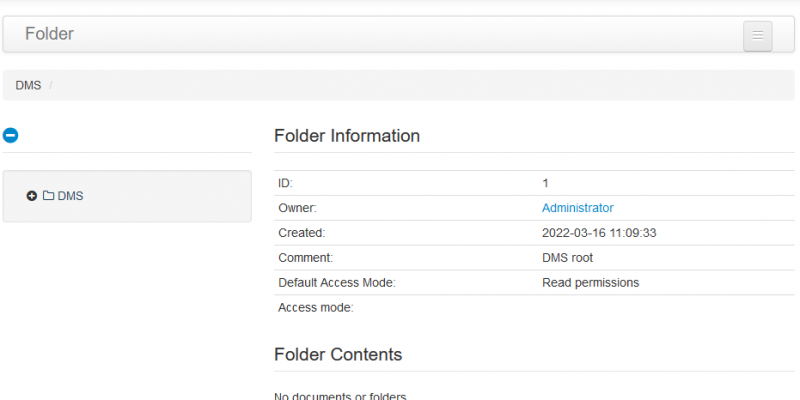Screen dimensions: 800x400
Task: Click the Folder Information heading
Action: 347,136
